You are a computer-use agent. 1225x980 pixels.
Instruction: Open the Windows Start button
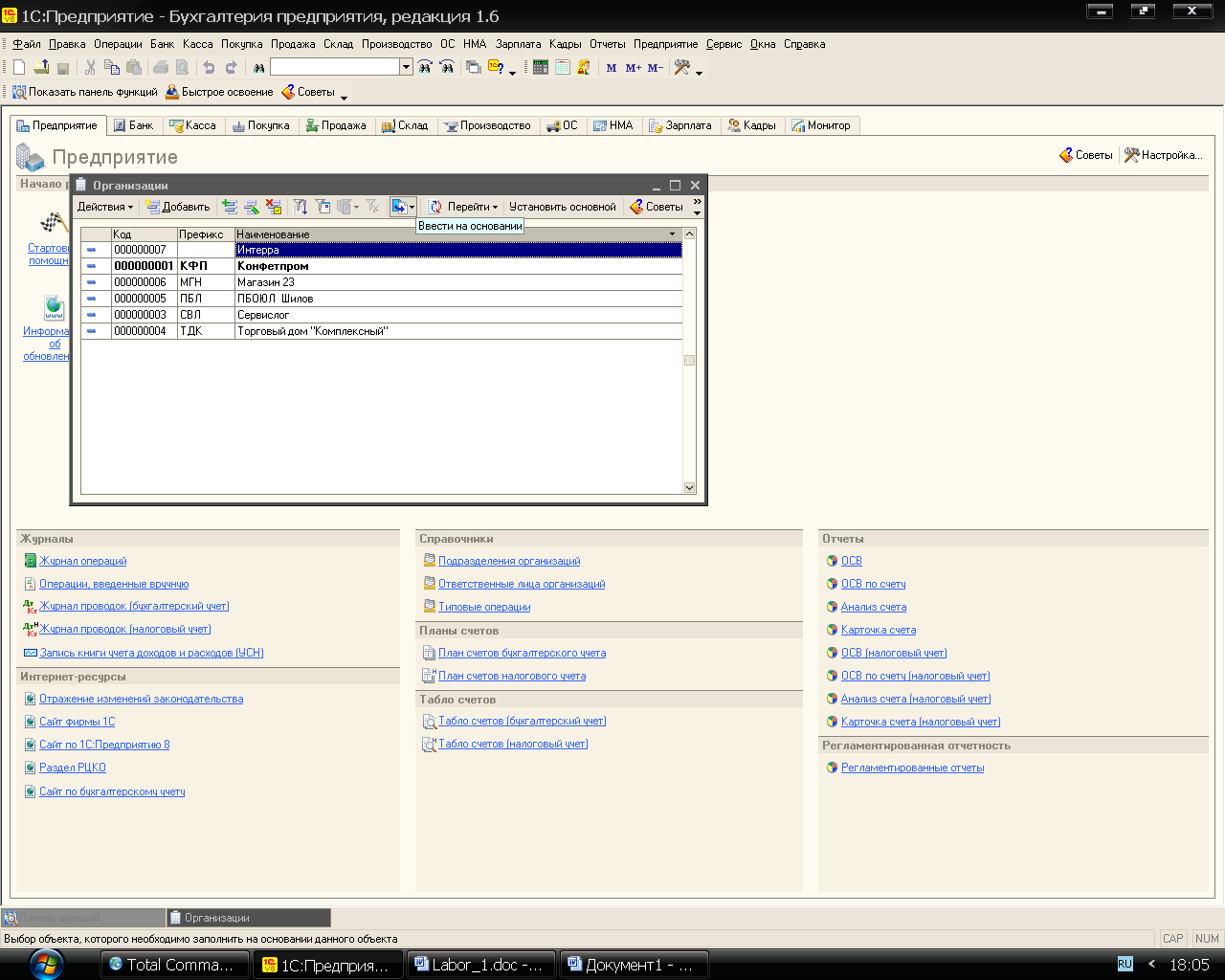(x=47, y=963)
